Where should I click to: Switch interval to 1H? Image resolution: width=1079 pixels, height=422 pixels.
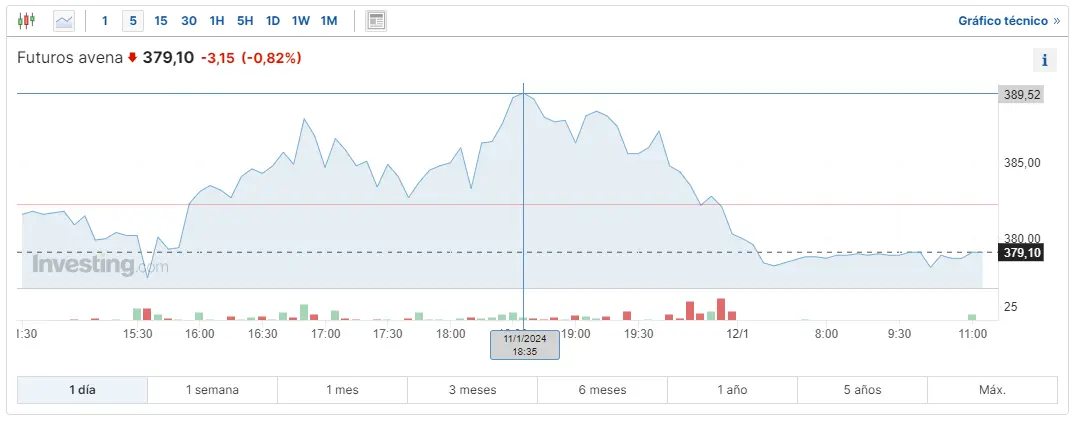tap(217, 20)
